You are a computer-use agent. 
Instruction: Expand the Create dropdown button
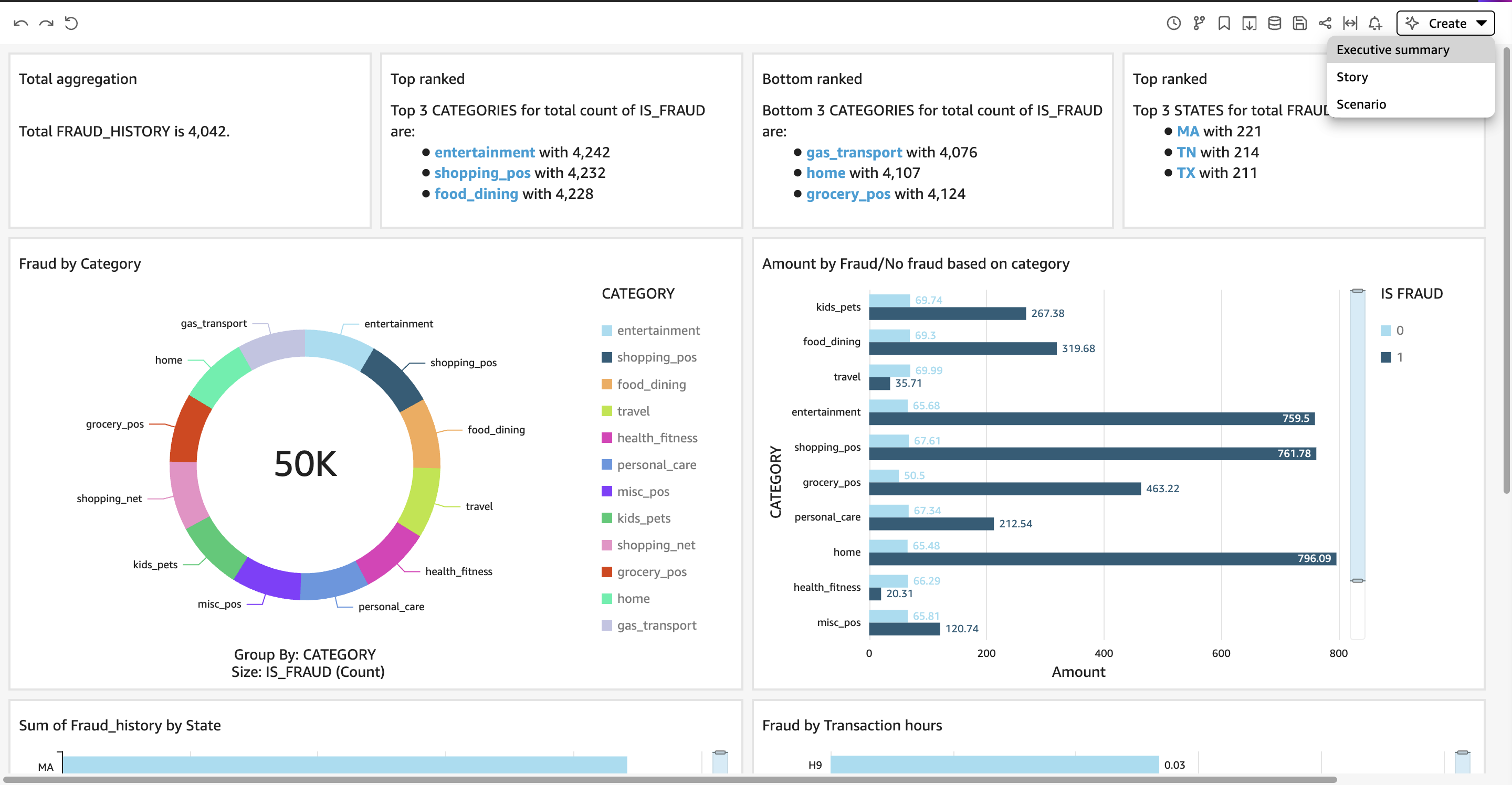coord(1445,24)
